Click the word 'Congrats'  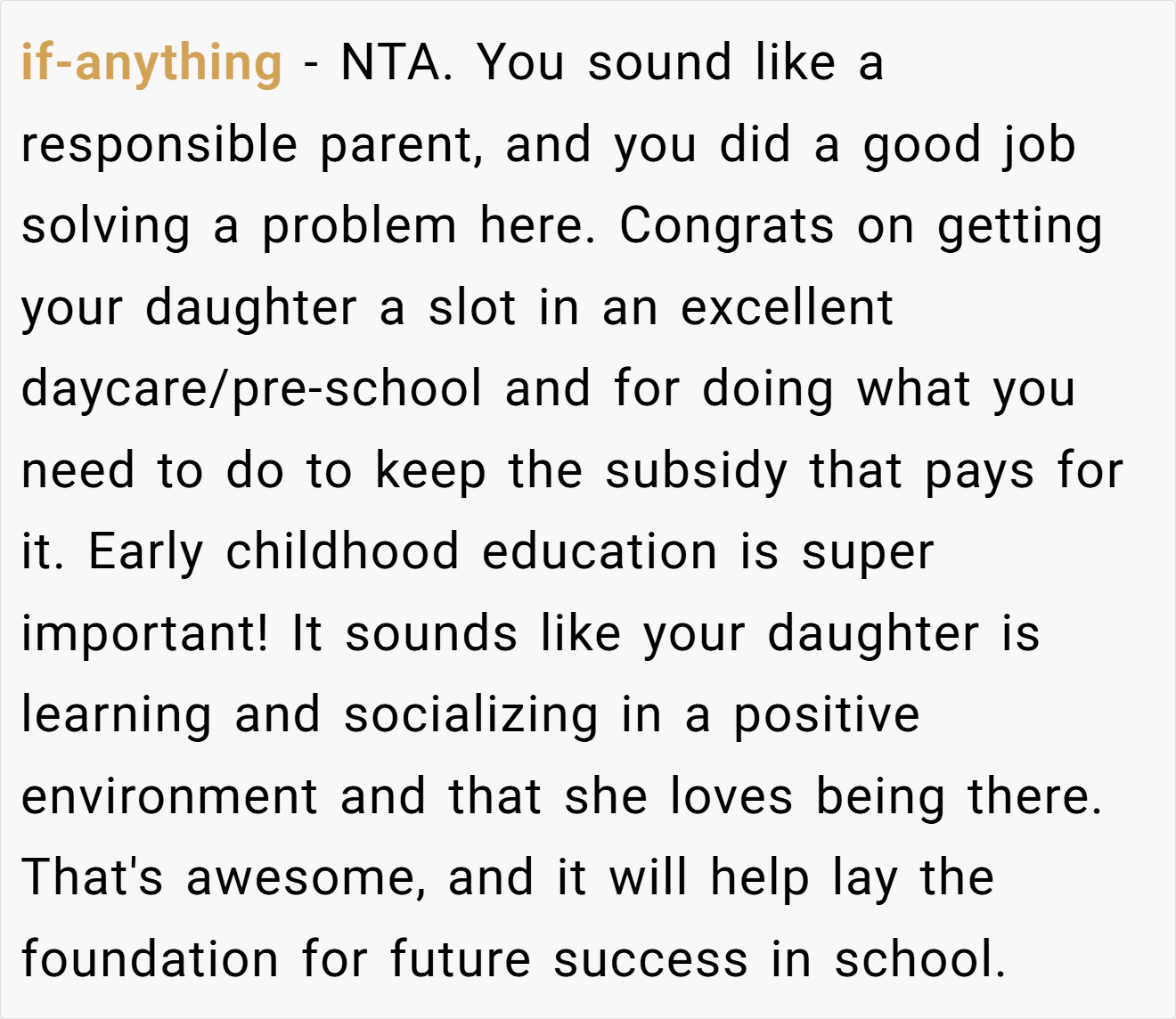pyautogui.click(x=727, y=226)
